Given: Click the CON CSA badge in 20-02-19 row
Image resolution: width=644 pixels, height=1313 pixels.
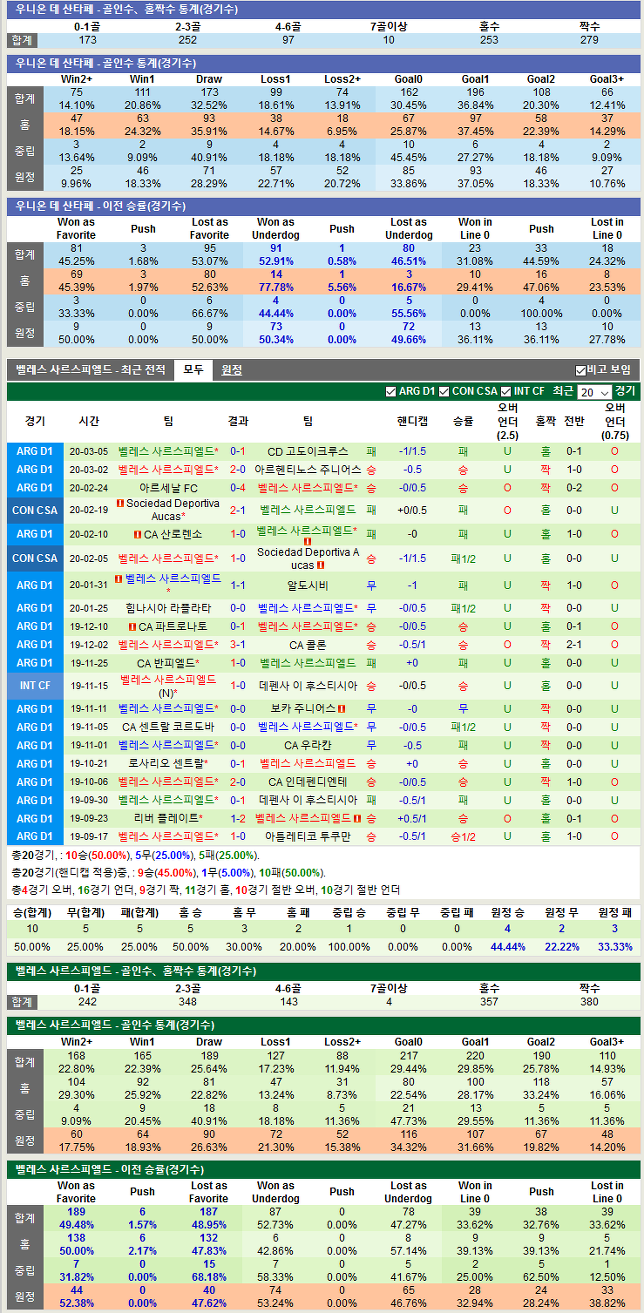Looking at the screenshot, I should [35, 510].
